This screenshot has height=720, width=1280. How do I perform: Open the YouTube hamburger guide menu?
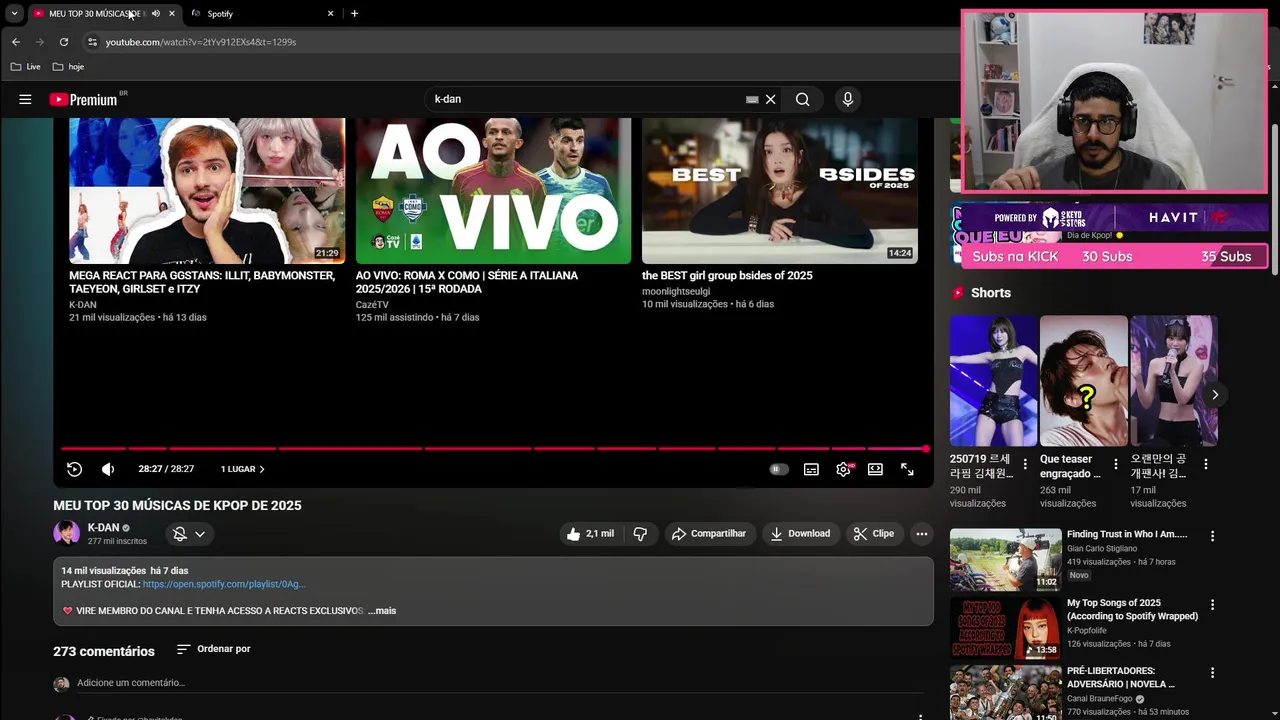coord(25,99)
